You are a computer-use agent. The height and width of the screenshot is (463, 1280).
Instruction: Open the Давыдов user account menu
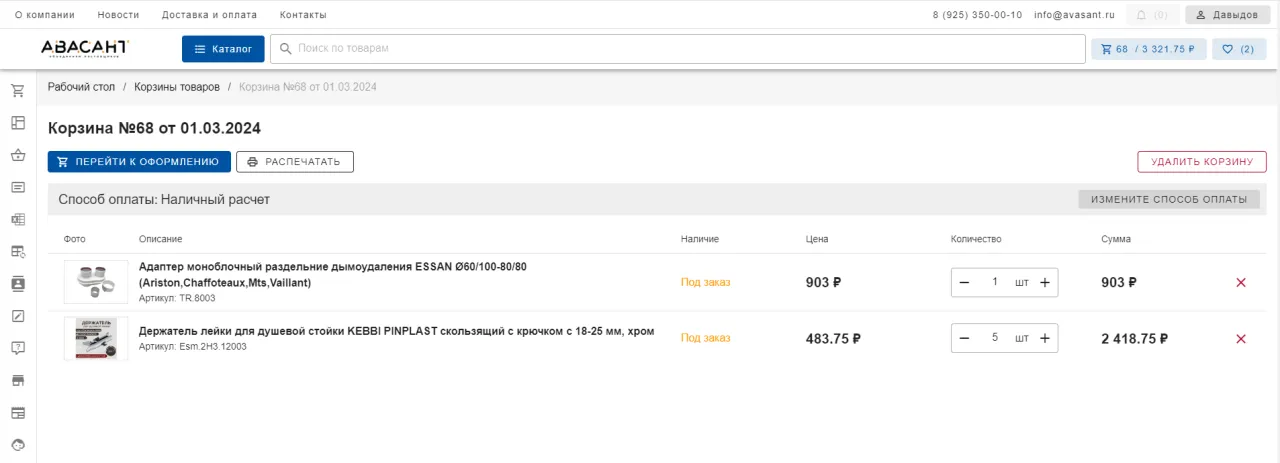coord(1225,15)
